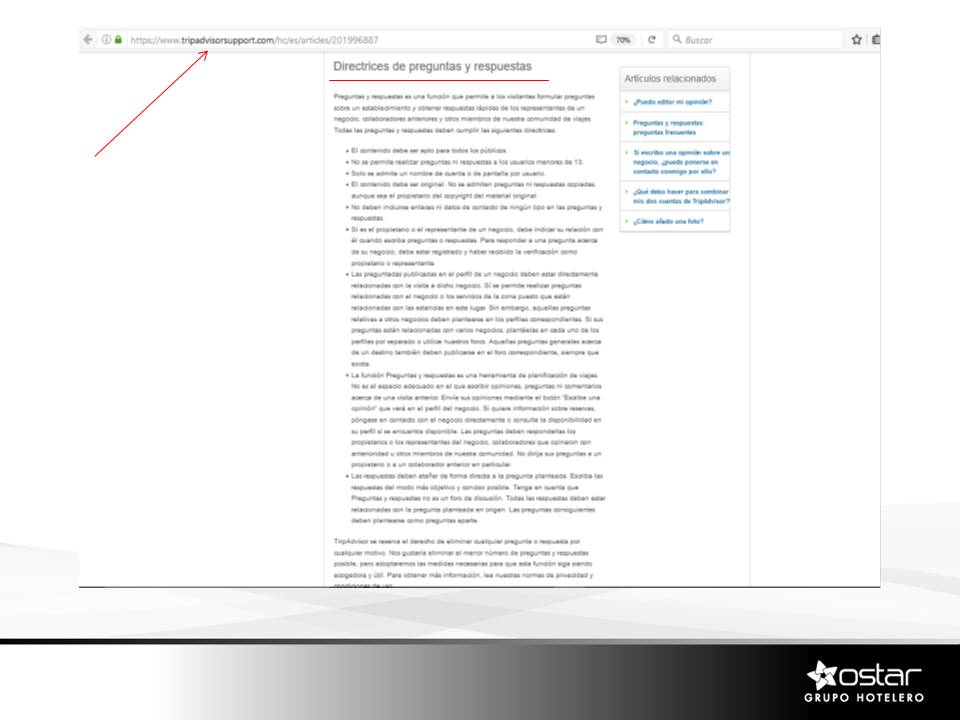Screen dimensions: 960x720
Task: Click the tripadvisorsupport.com URL address field
Action: 300,40
